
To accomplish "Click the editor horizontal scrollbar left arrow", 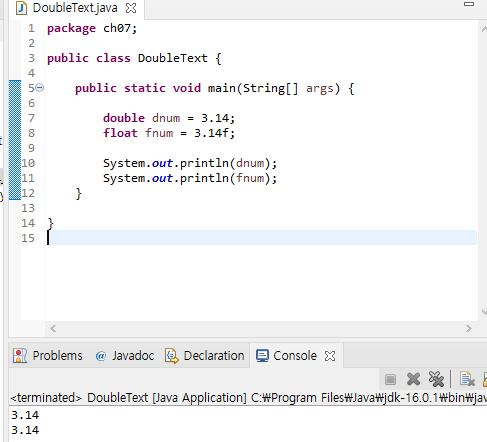I will pos(53,329).
